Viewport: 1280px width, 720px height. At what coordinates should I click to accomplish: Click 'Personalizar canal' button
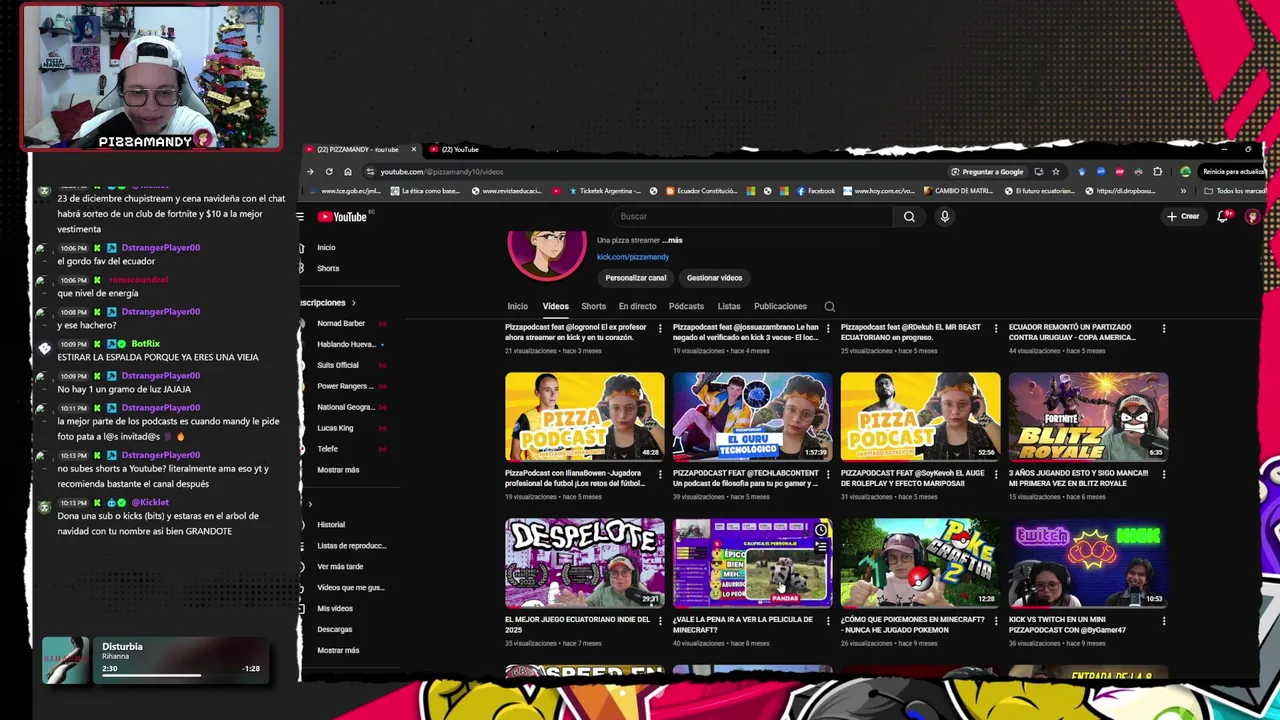coord(636,278)
